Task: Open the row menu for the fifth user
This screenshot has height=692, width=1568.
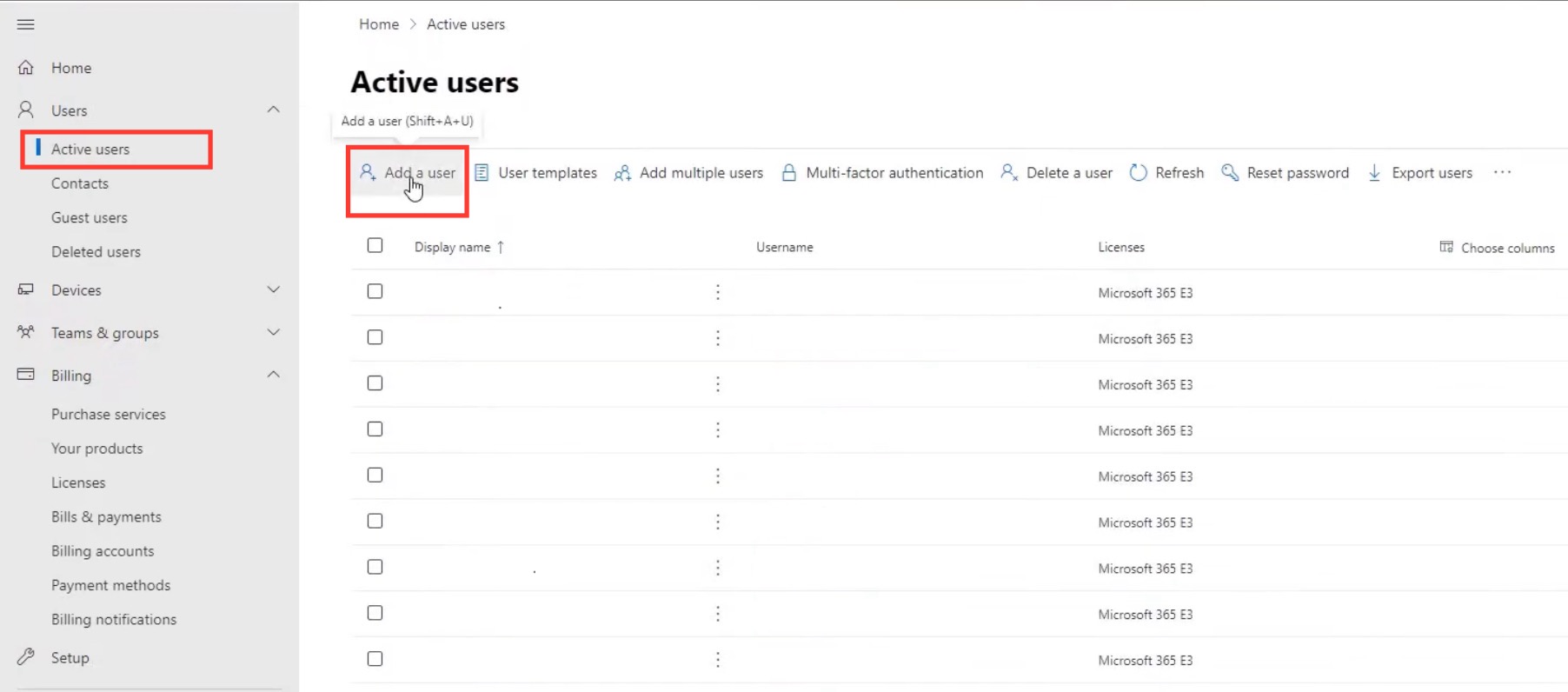Action: (718, 476)
